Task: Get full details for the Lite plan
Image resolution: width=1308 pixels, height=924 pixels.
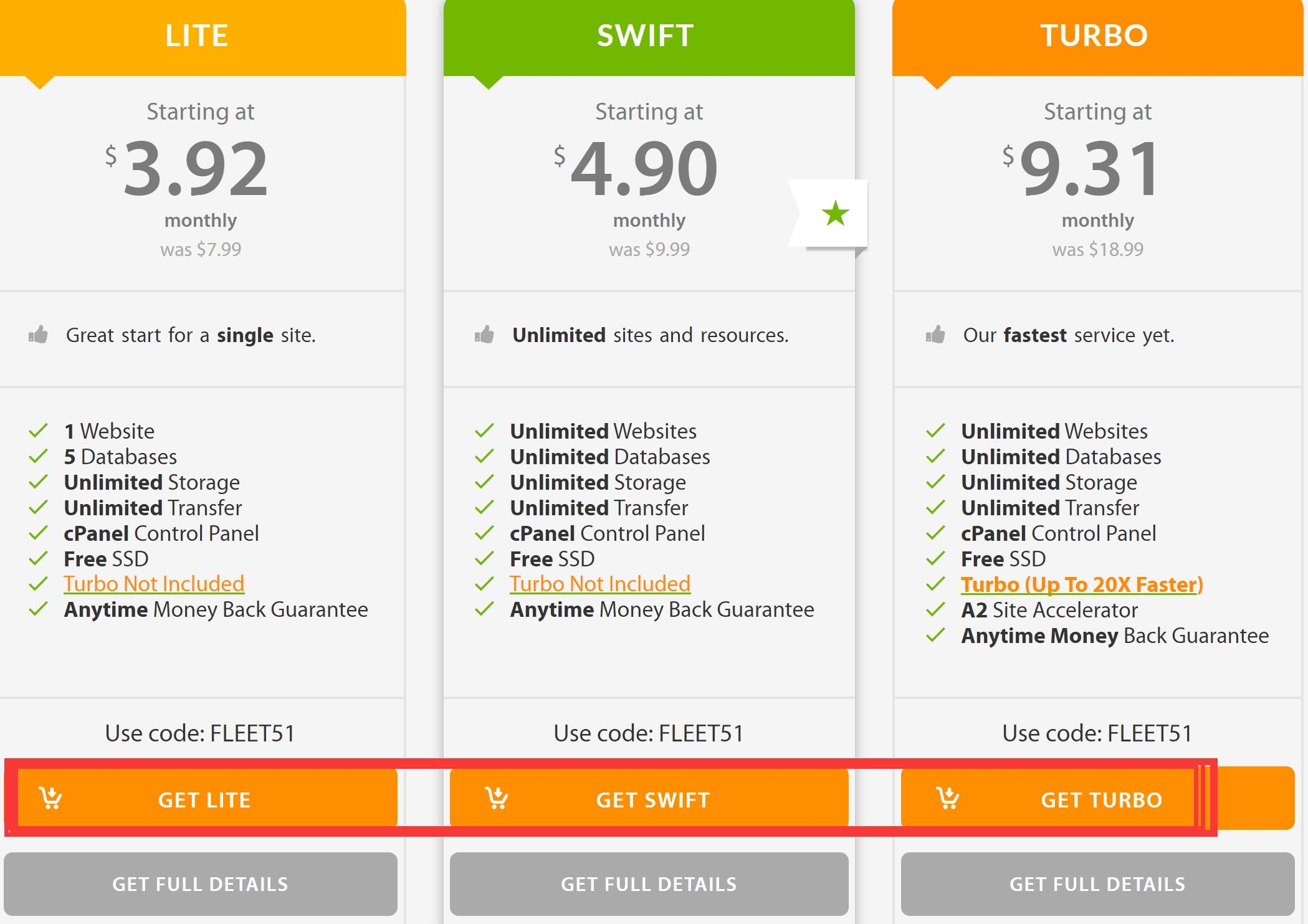Action: coord(201,884)
